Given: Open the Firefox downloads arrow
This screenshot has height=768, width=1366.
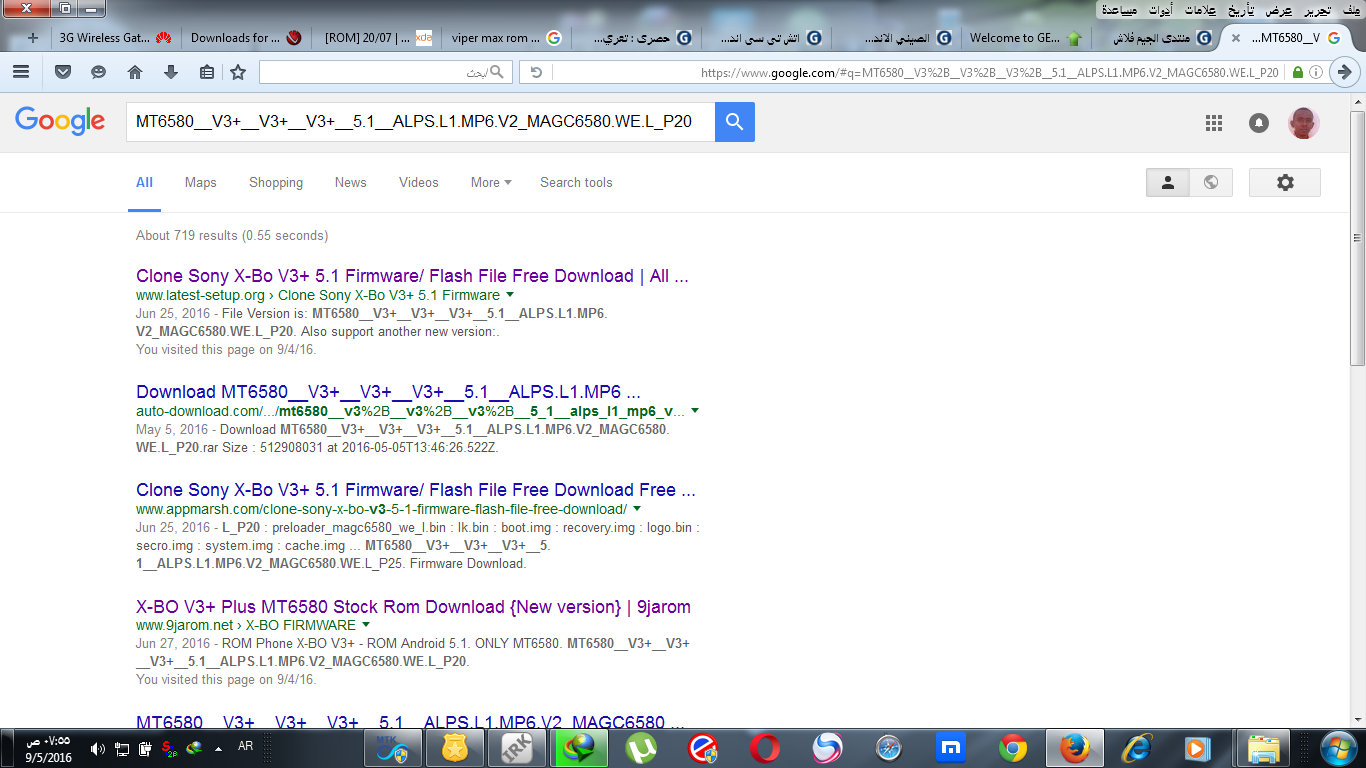Looking at the screenshot, I should tap(171, 72).
